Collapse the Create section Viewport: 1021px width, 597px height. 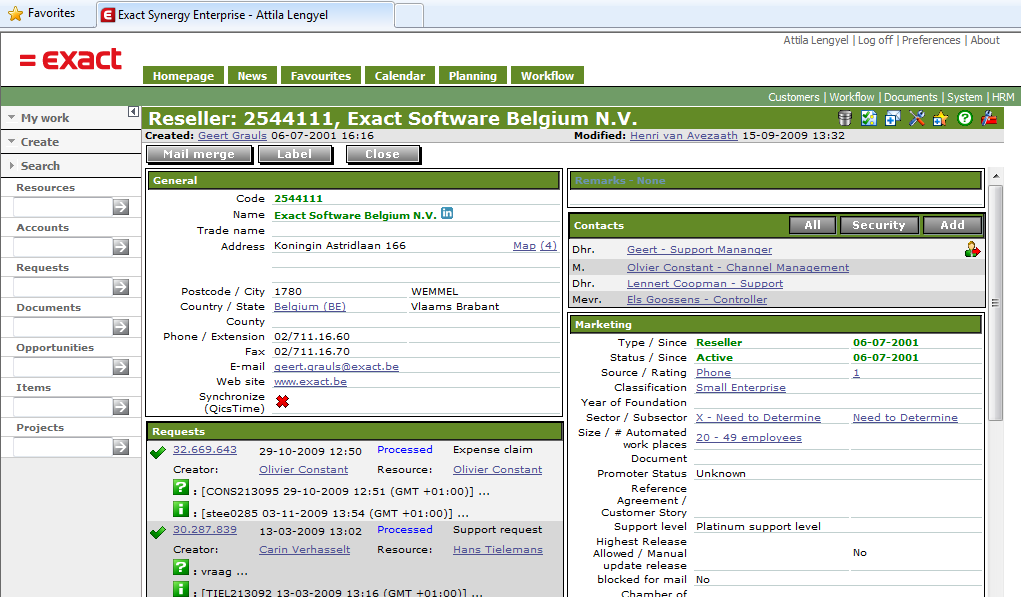click(x=11, y=141)
